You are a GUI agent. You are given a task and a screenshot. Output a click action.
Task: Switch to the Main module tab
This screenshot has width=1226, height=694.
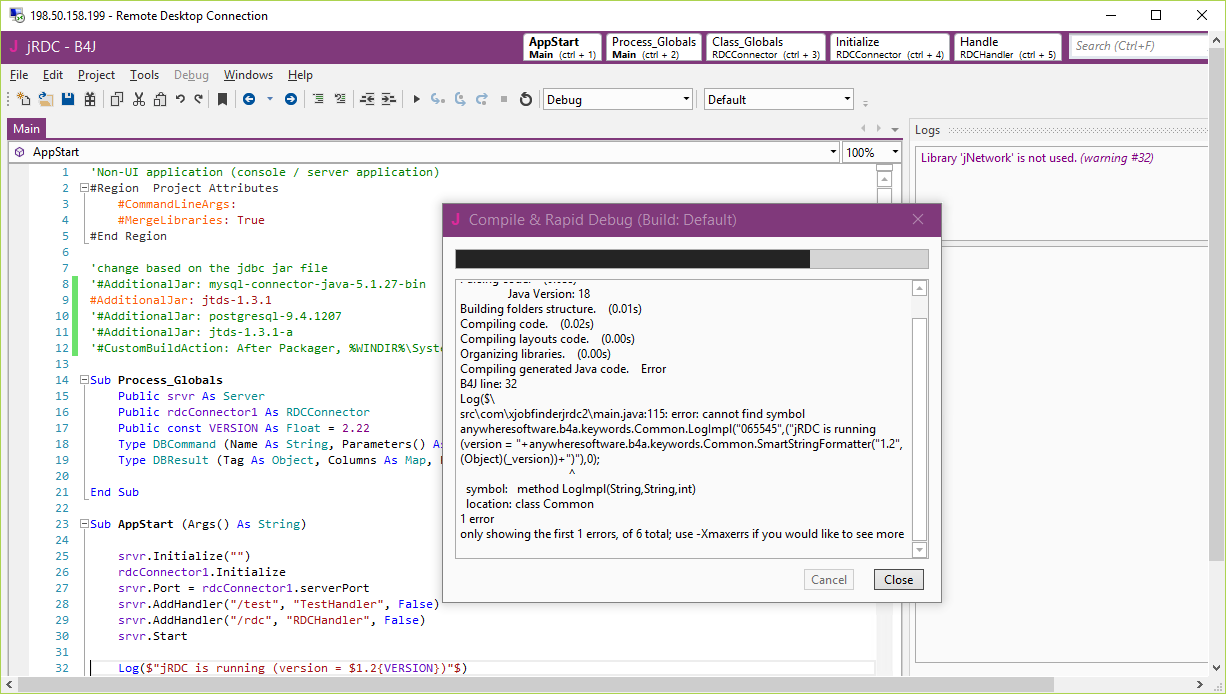click(27, 128)
